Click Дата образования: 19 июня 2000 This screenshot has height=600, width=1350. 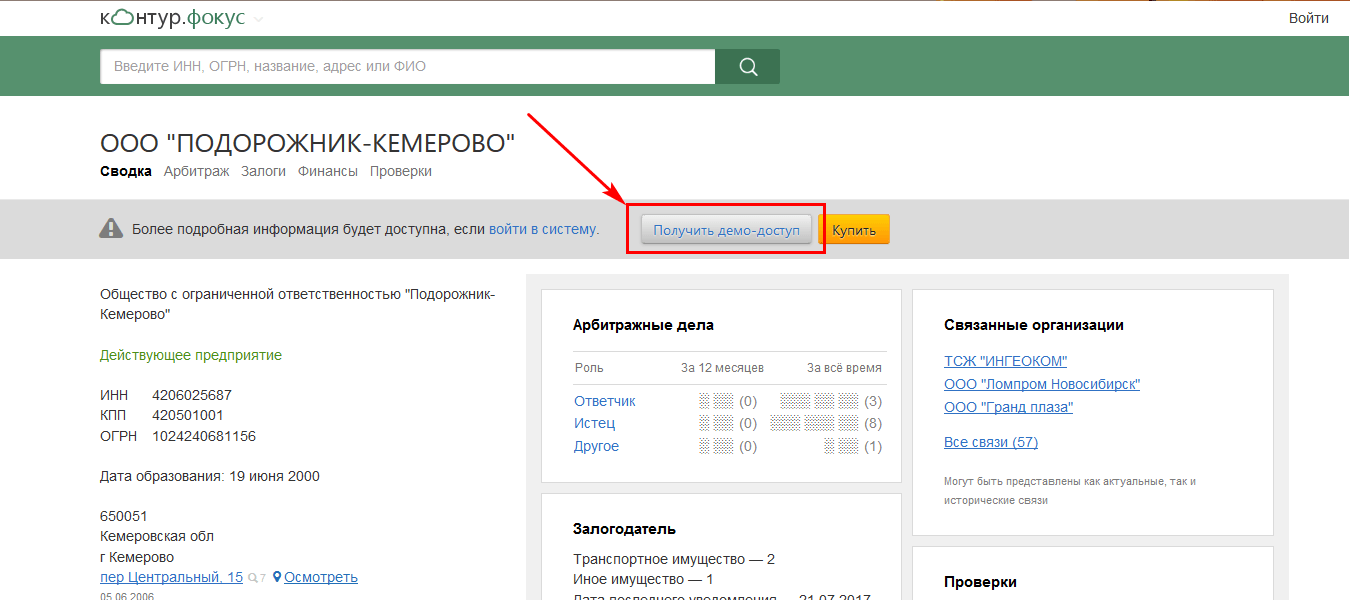(210, 476)
